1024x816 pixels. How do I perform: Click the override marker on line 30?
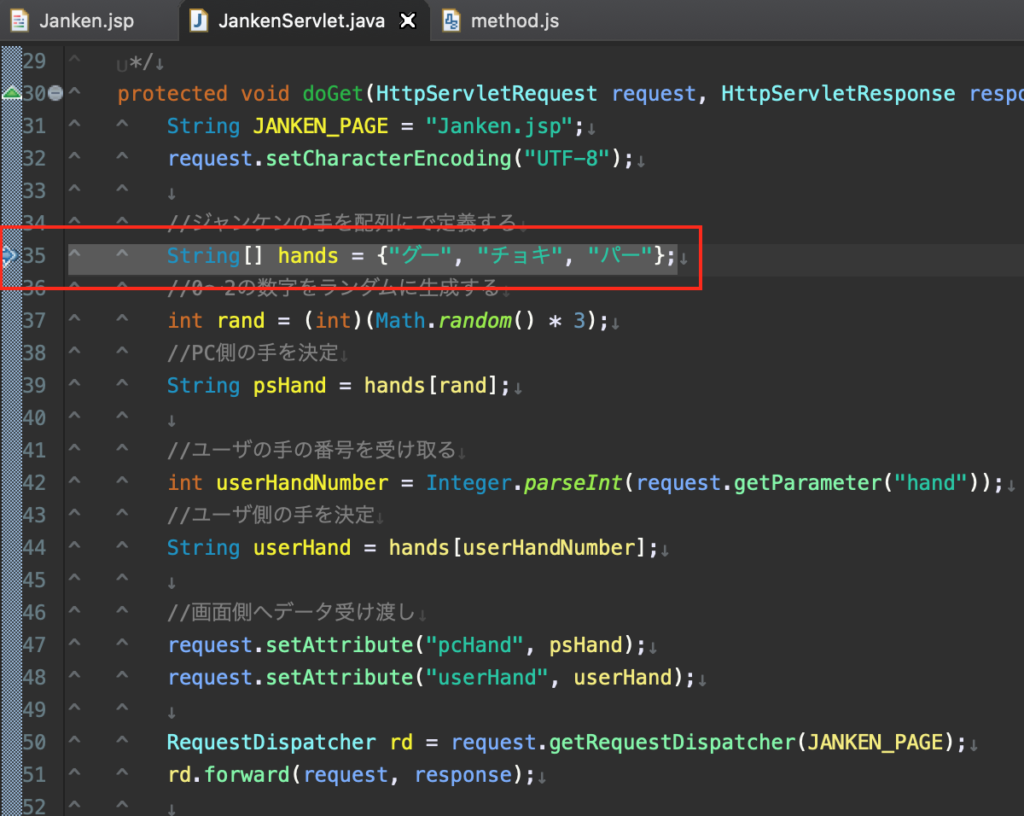11,93
